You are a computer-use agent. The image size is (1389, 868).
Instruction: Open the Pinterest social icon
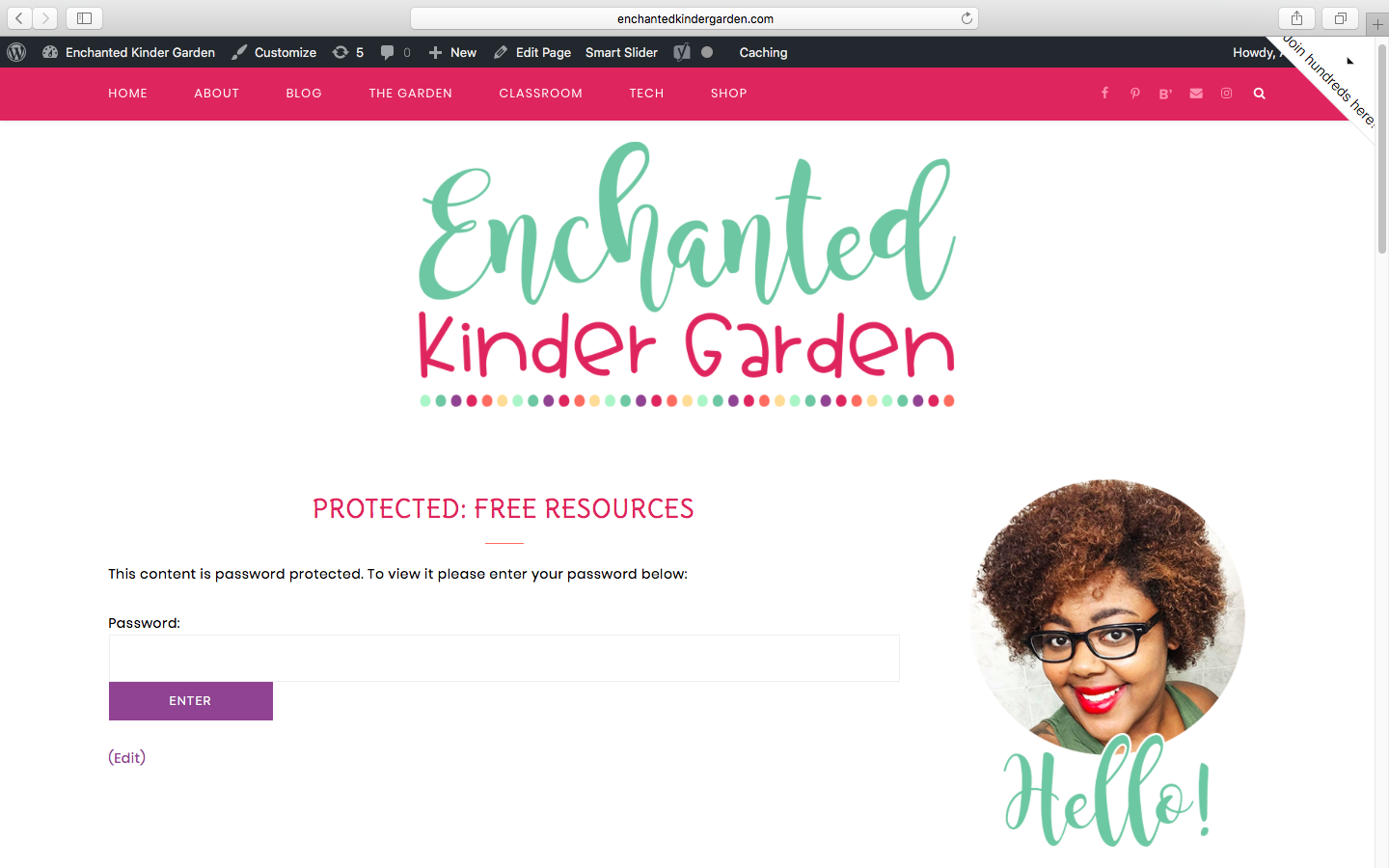1135,94
